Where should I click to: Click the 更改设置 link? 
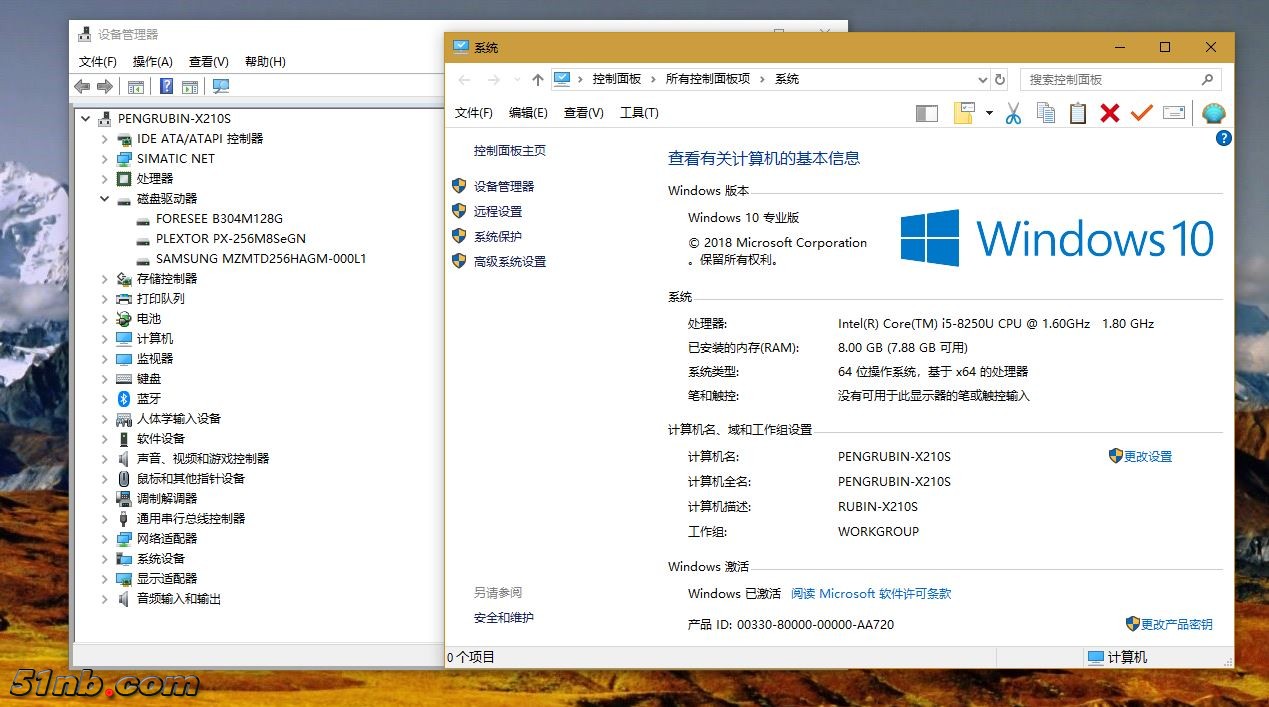tap(1147, 457)
